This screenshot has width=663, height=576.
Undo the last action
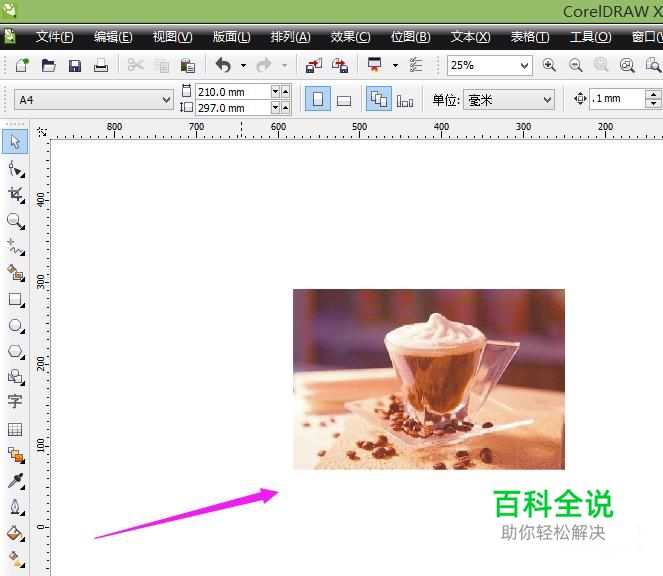point(223,66)
